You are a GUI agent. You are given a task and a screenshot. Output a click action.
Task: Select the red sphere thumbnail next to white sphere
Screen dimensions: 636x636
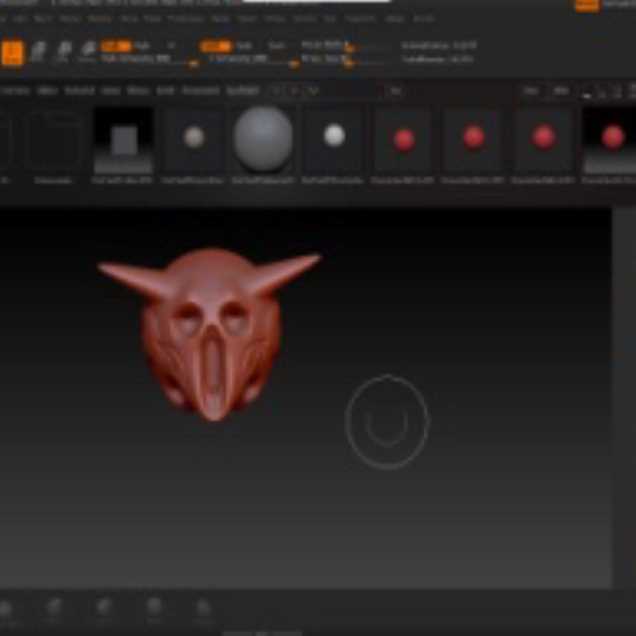point(403,141)
